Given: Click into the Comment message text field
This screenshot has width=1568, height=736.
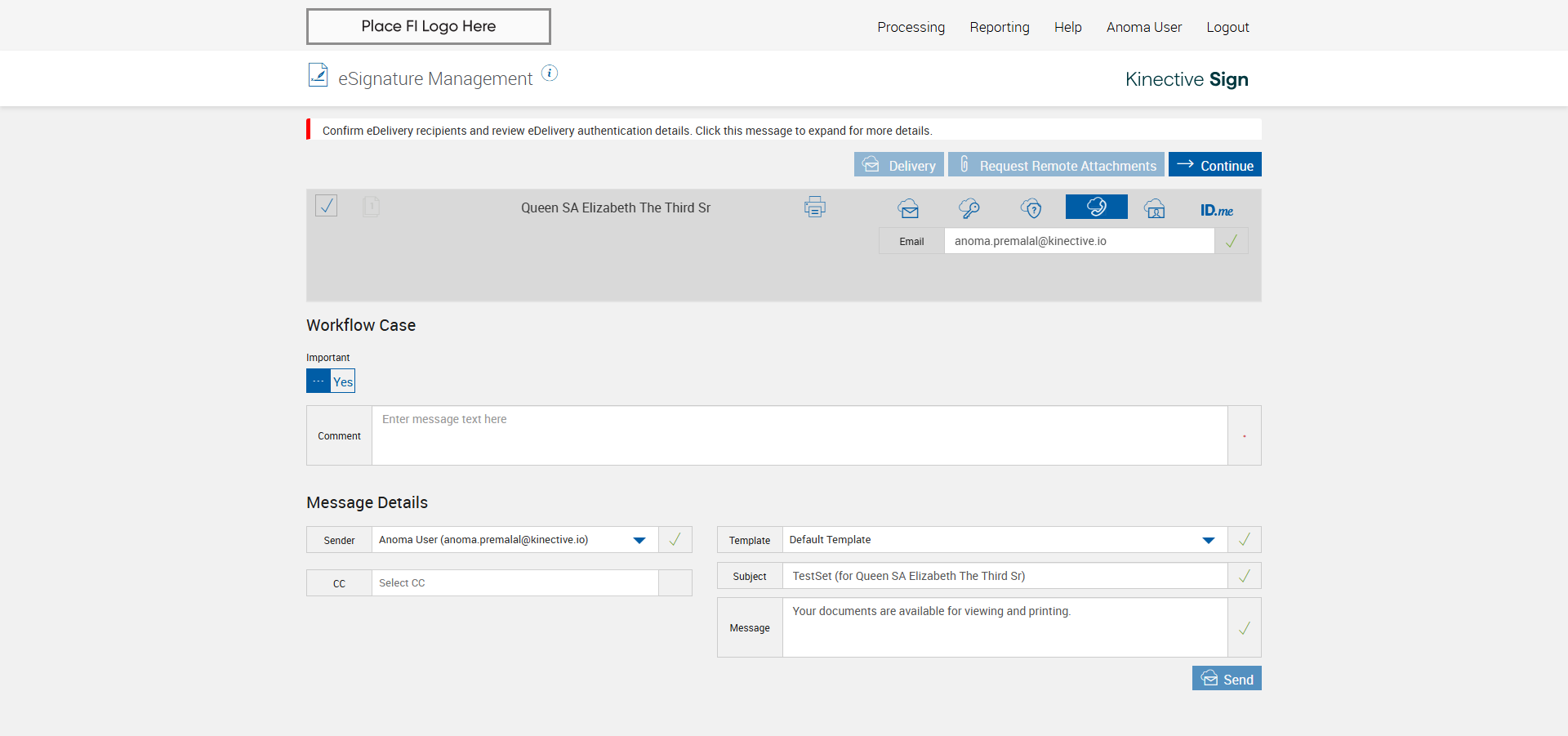Looking at the screenshot, I should 799,435.
